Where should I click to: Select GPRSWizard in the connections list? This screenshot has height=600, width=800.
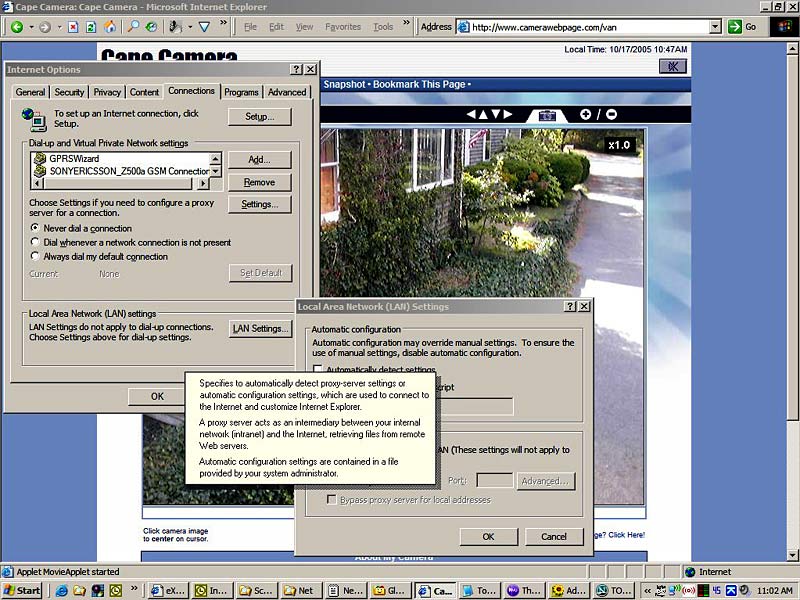click(x=76, y=158)
